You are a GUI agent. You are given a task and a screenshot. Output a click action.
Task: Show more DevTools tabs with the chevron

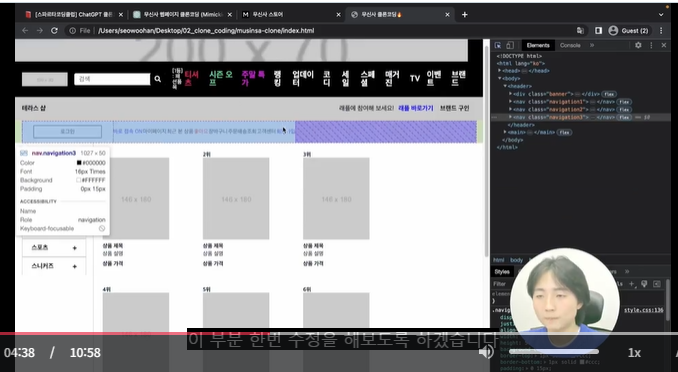(592, 45)
